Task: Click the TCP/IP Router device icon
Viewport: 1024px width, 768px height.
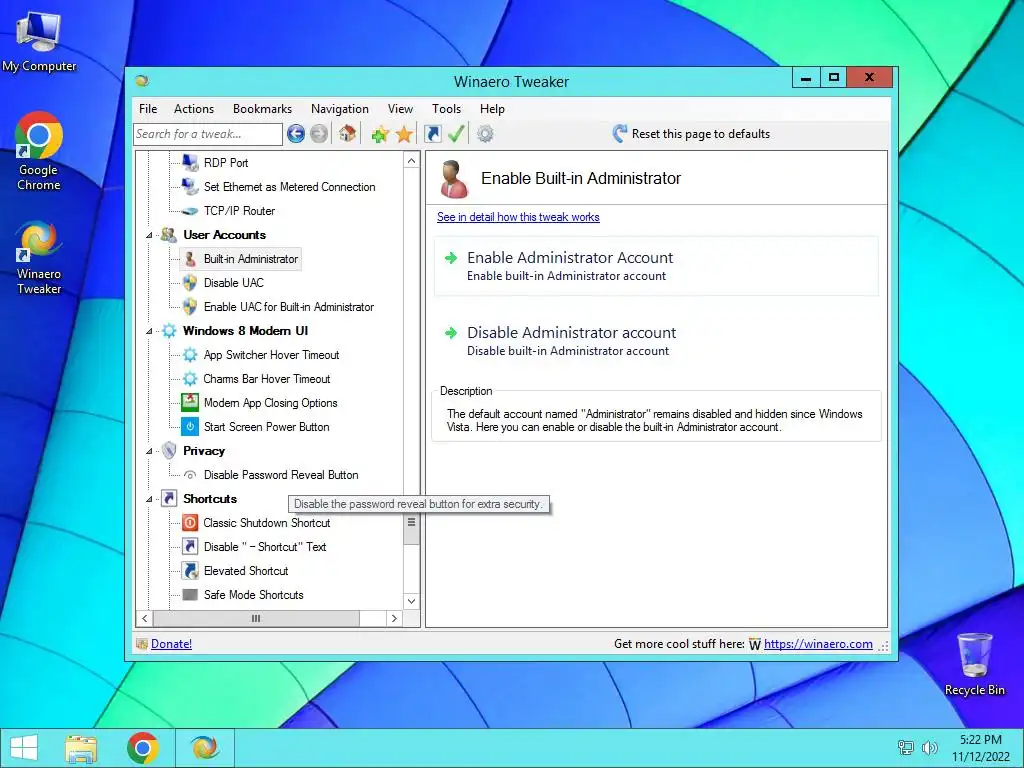Action: point(190,211)
